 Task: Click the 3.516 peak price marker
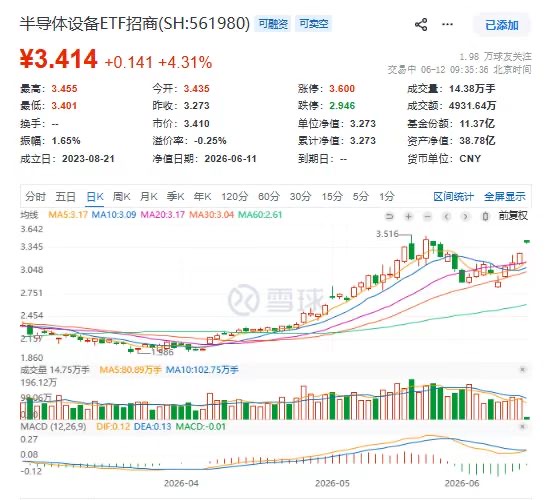click(387, 234)
